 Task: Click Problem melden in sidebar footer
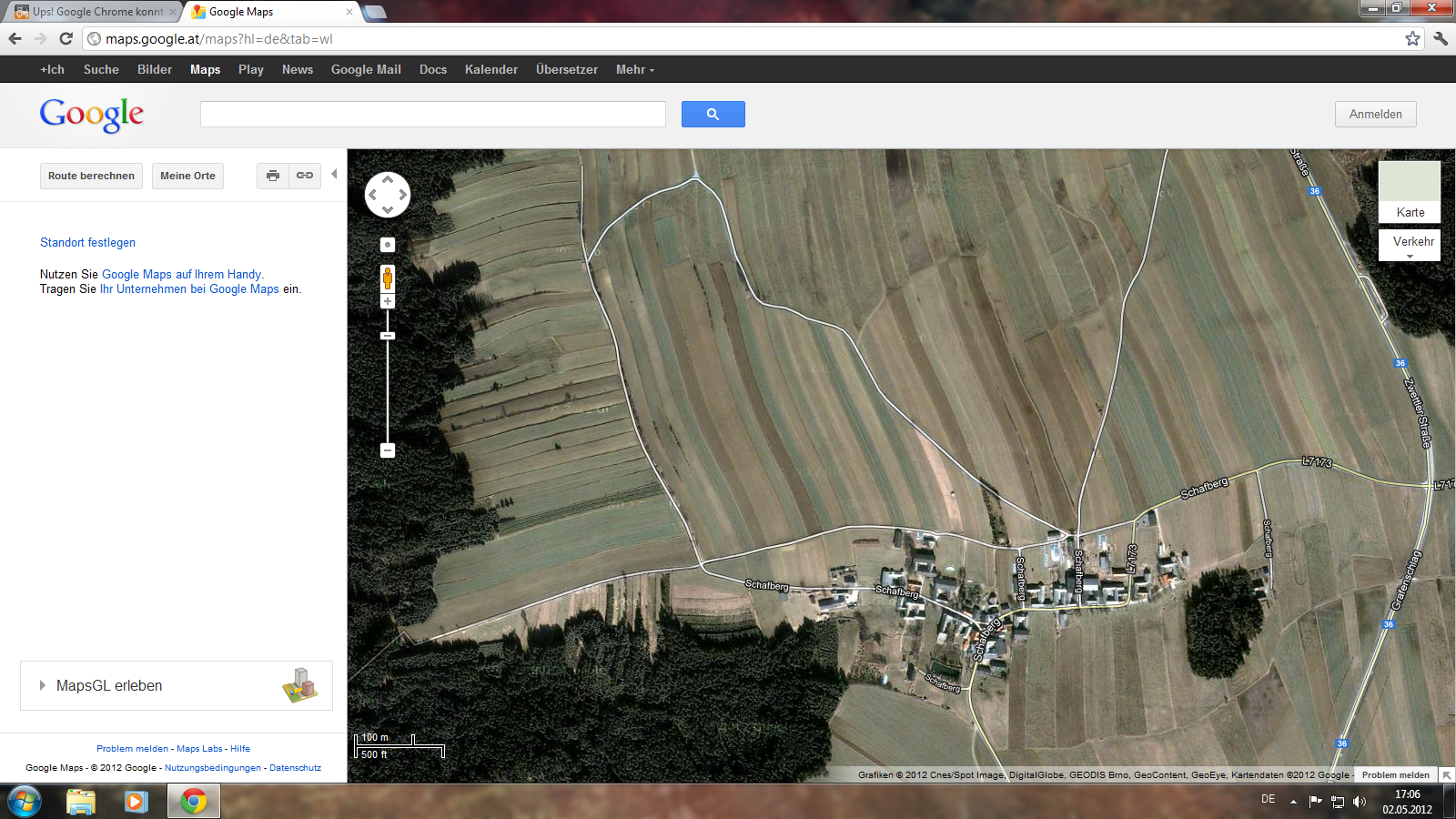(x=132, y=749)
